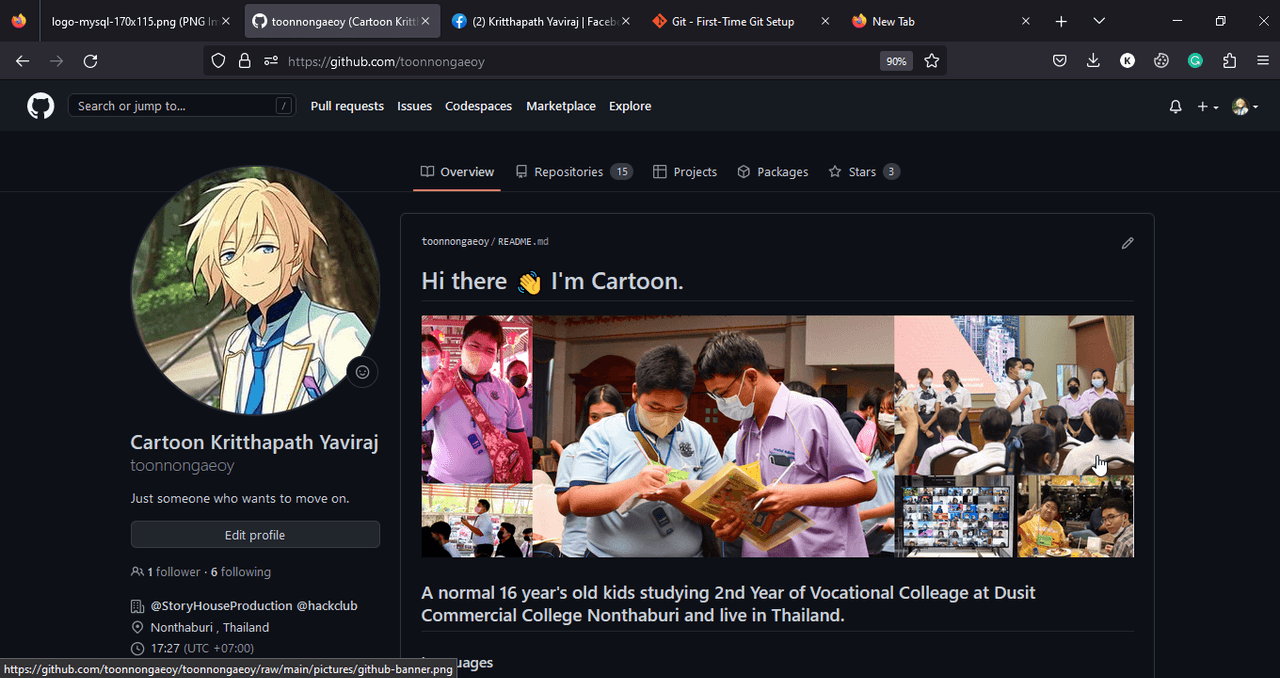1280x678 pixels.
Task: Focus the Search or jump to field
Action: click(x=170, y=106)
